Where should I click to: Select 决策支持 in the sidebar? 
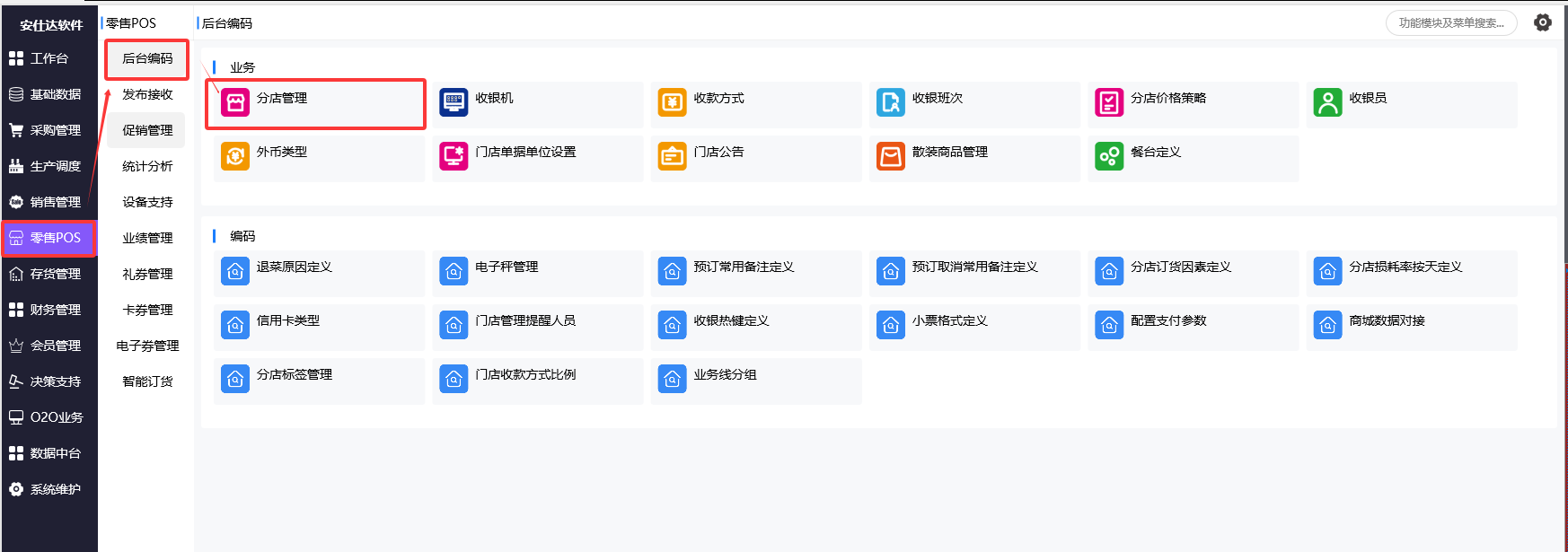tap(48, 381)
